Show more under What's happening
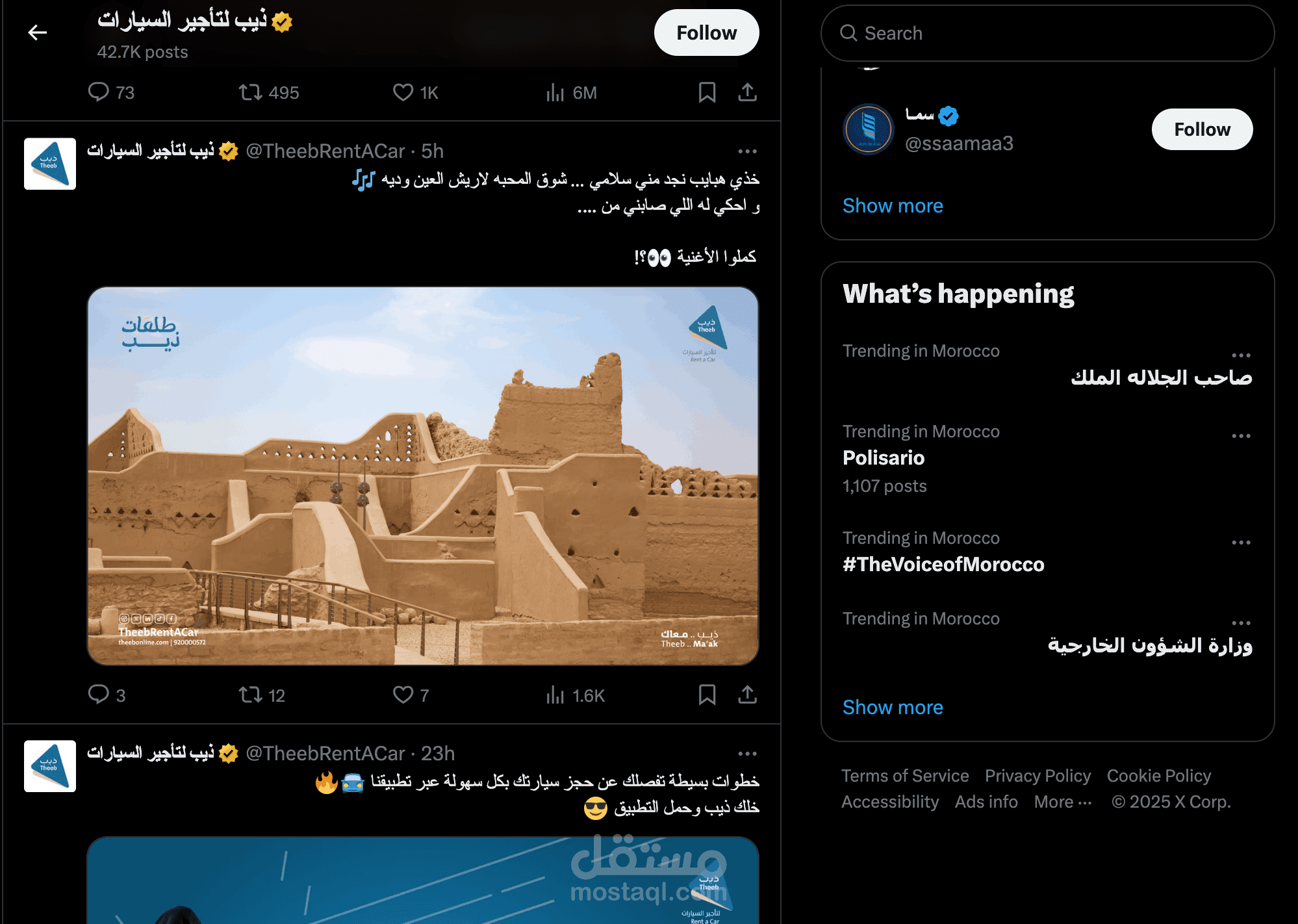 tap(893, 707)
